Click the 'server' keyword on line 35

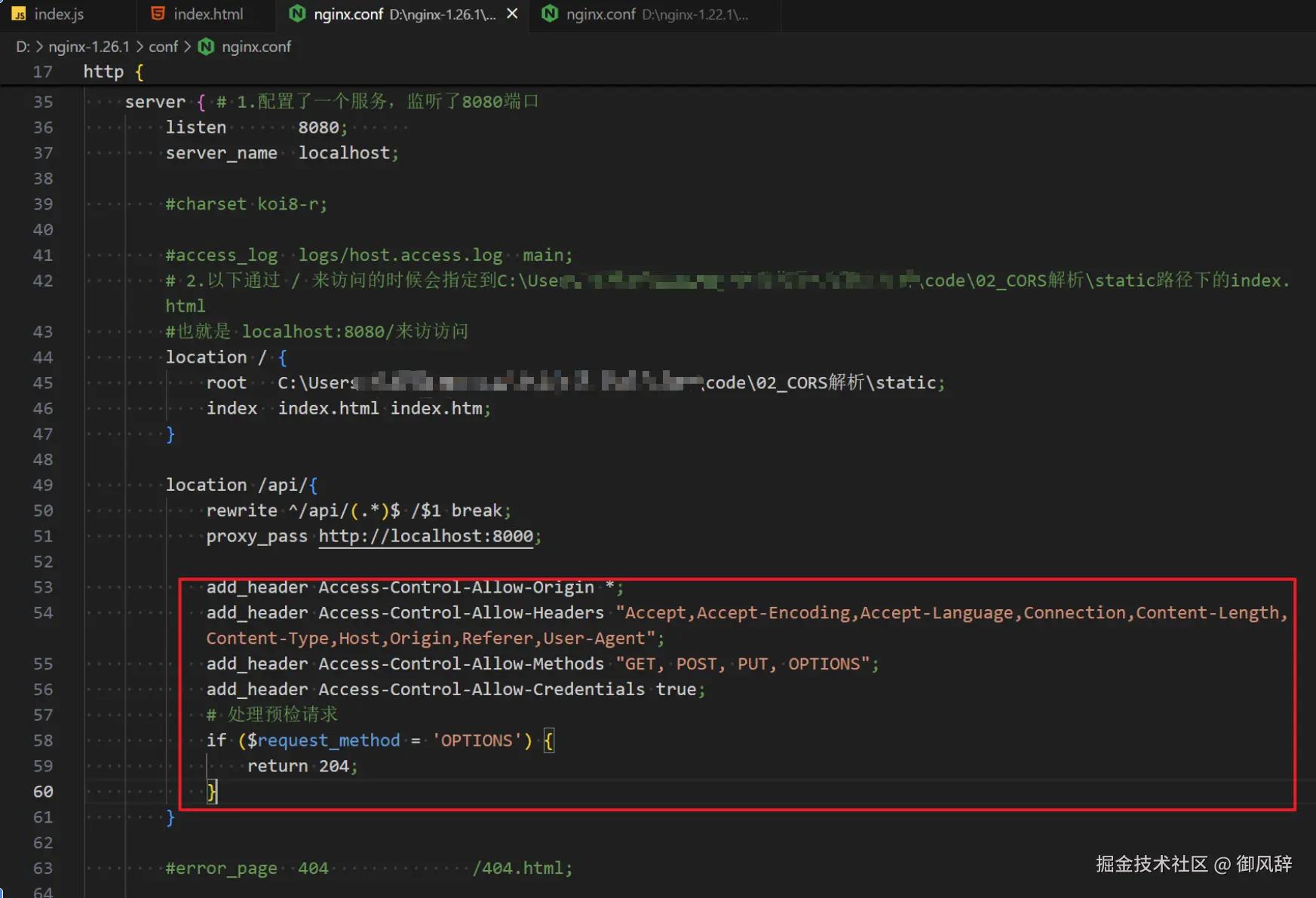[x=155, y=102]
